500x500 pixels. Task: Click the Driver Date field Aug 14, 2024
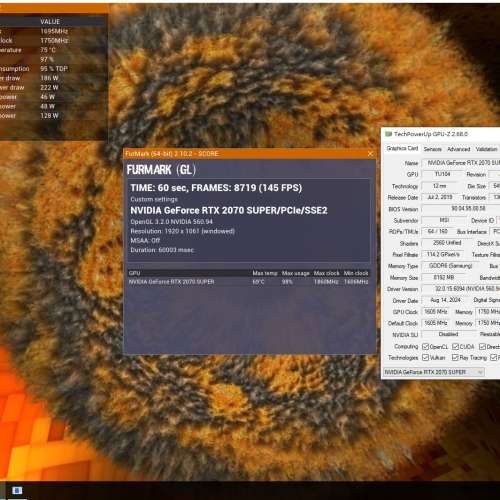click(445, 300)
